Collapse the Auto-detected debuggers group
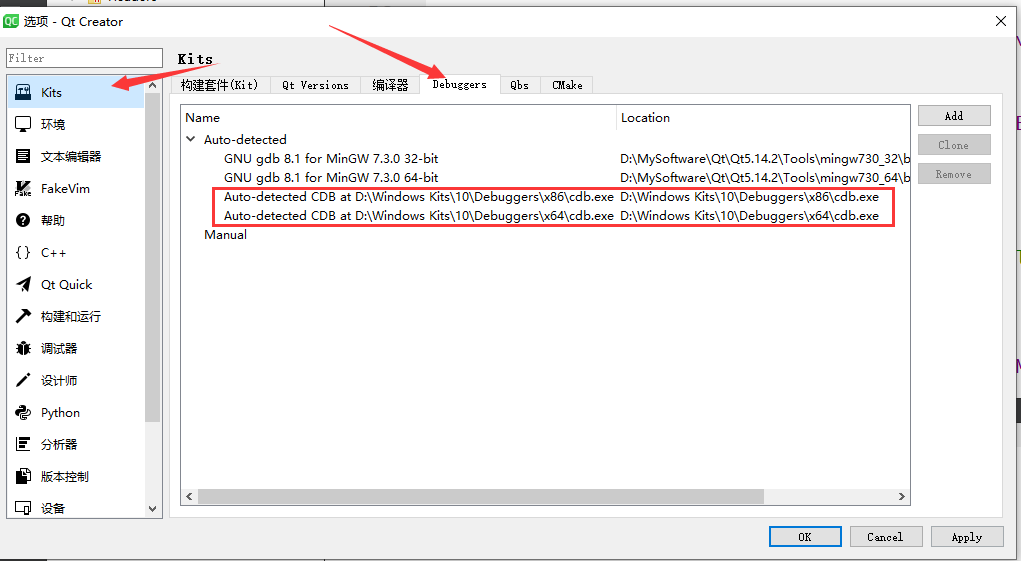Screen dimensions: 1021x561 coord(191,139)
